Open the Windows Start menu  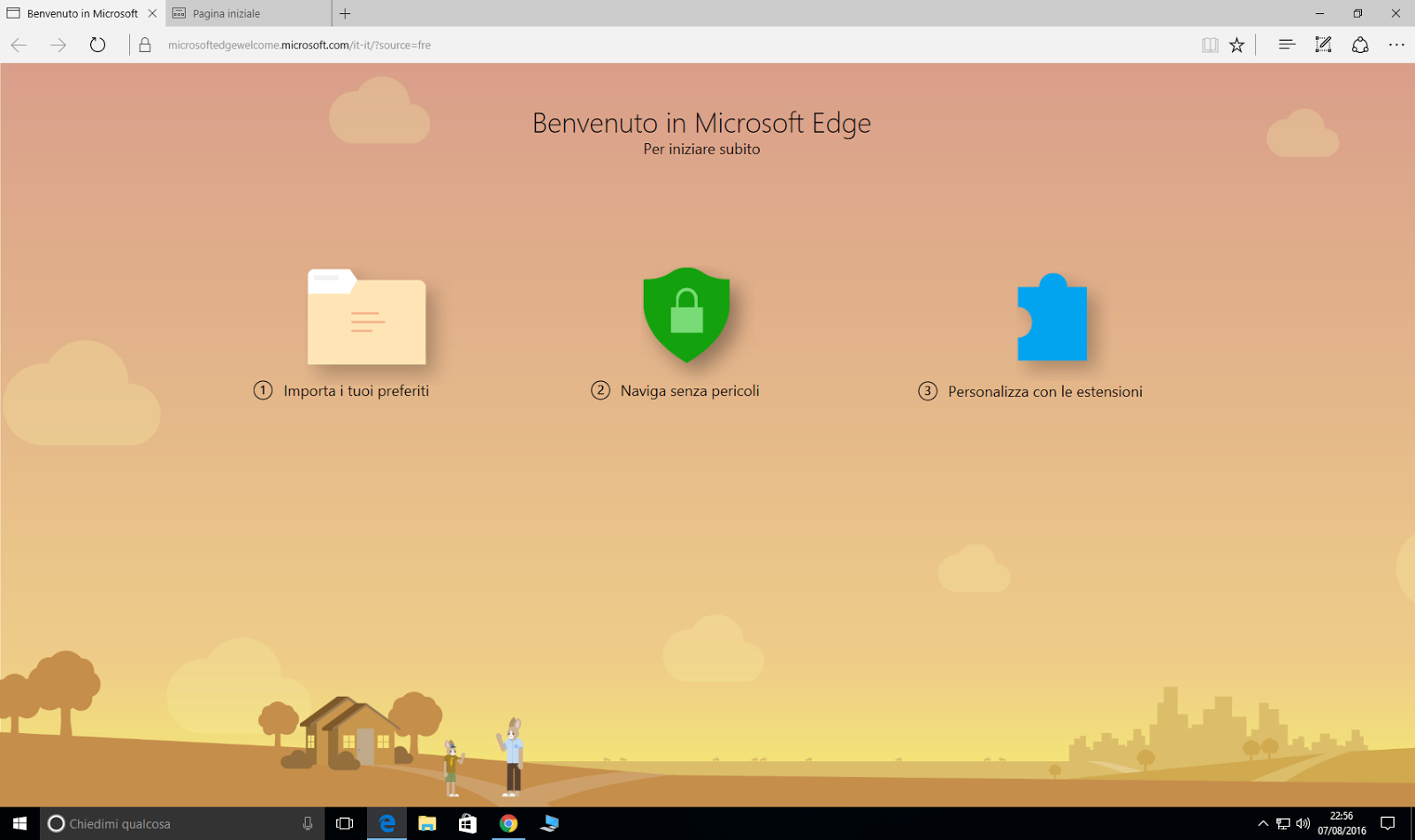tap(19, 823)
